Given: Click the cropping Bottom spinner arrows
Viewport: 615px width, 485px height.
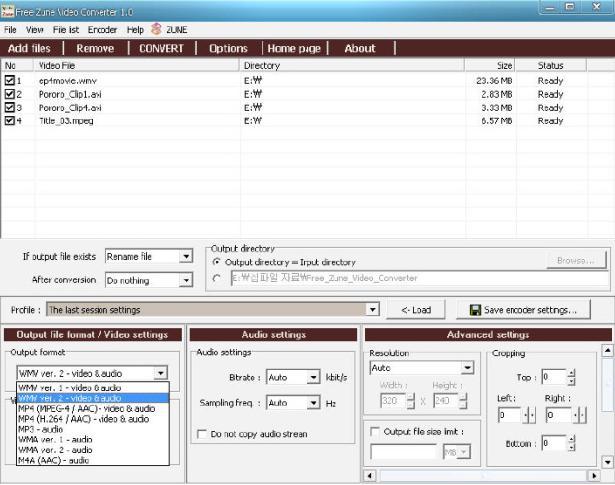Looking at the screenshot, I should (571, 443).
